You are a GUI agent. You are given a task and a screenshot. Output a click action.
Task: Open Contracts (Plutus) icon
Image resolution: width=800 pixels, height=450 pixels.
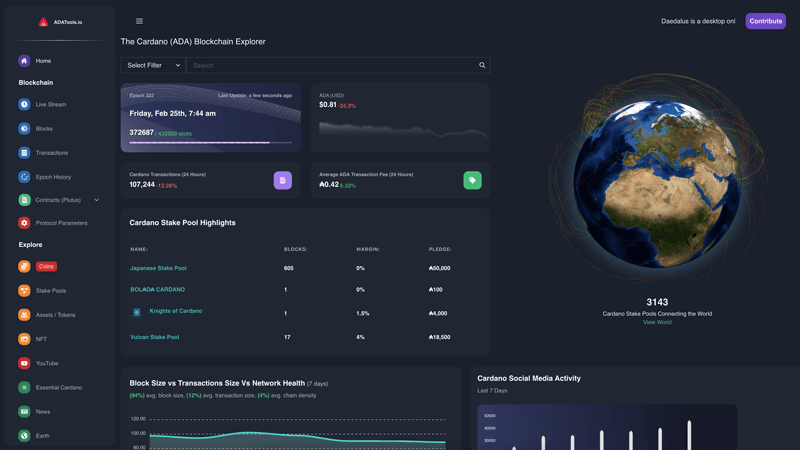click(x=24, y=200)
